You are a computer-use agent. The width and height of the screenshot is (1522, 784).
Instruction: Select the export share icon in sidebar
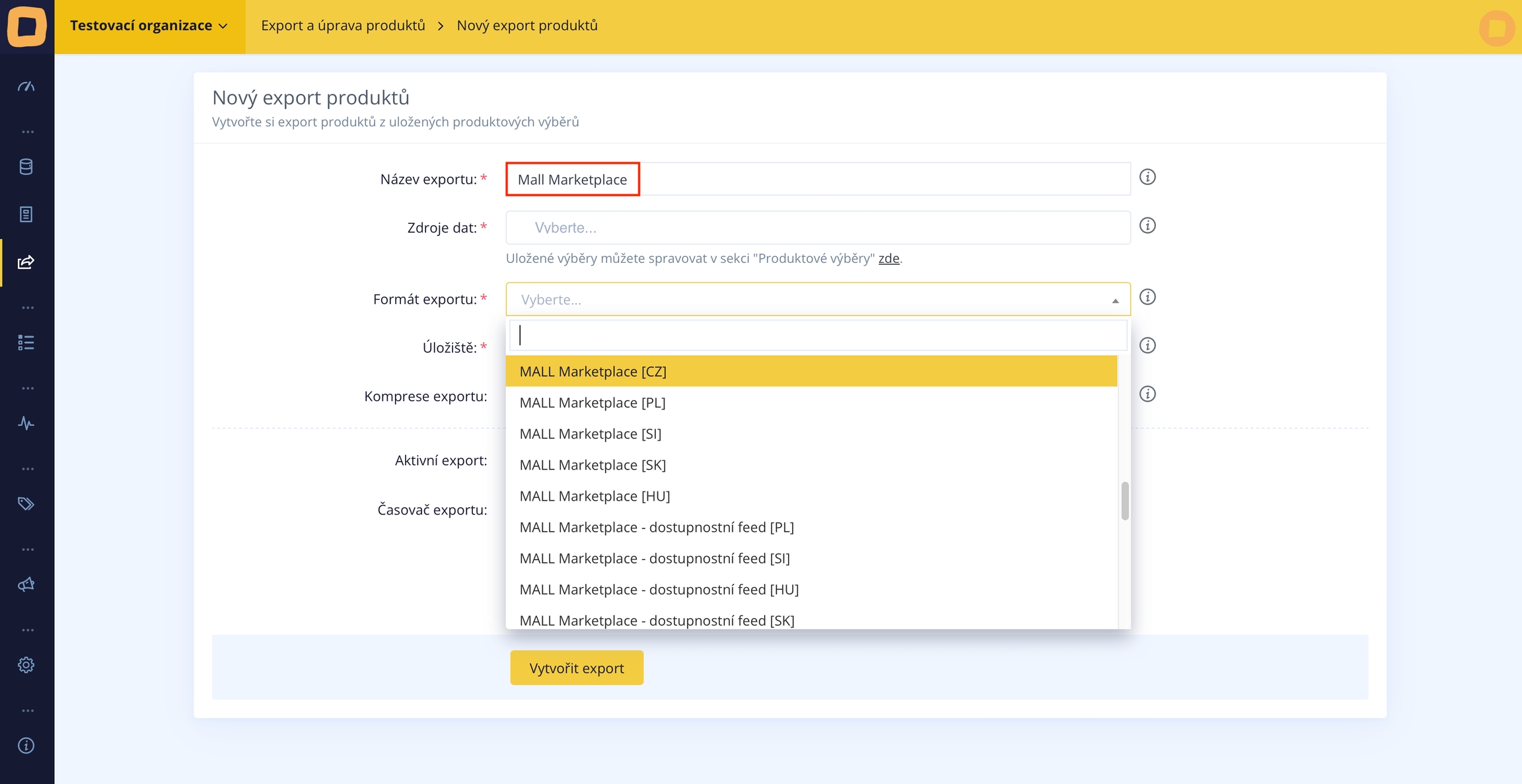[26, 262]
